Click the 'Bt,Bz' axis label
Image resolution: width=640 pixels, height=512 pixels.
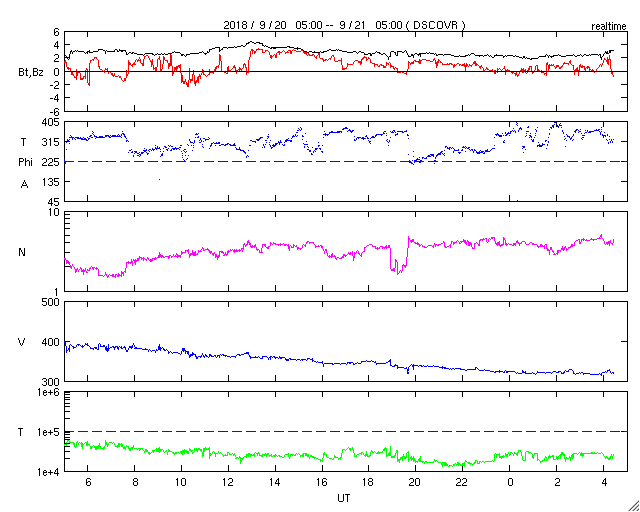coord(31,74)
